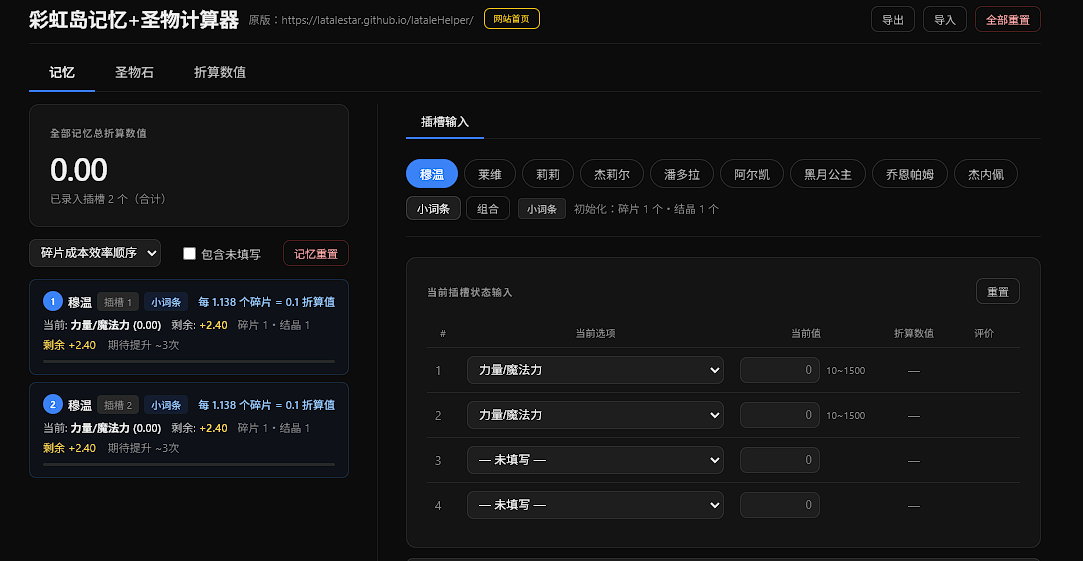The height and width of the screenshot is (561, 1083).
Task: Select the 黑月公主 character pill
Action: tap(827, 174)
